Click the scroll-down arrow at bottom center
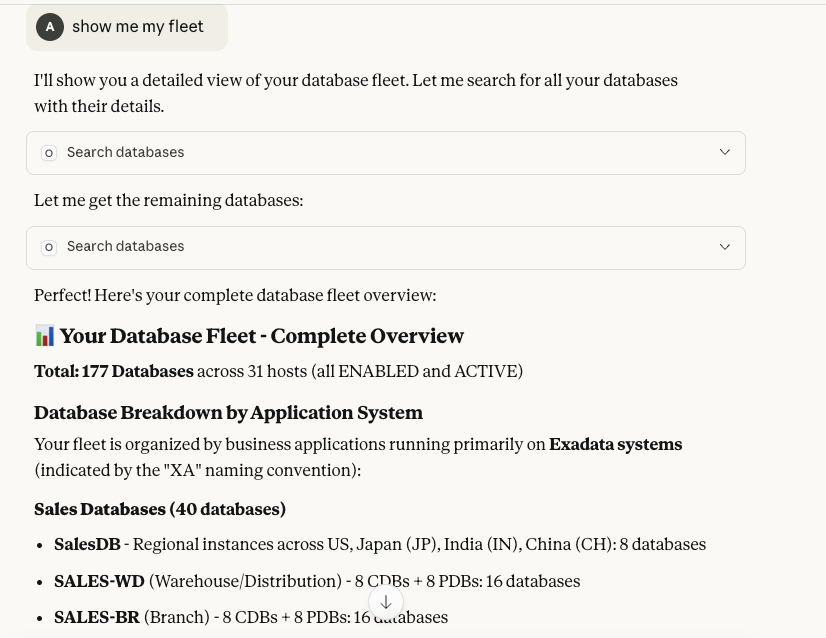 pyautogui.click(x=385, y=602)
